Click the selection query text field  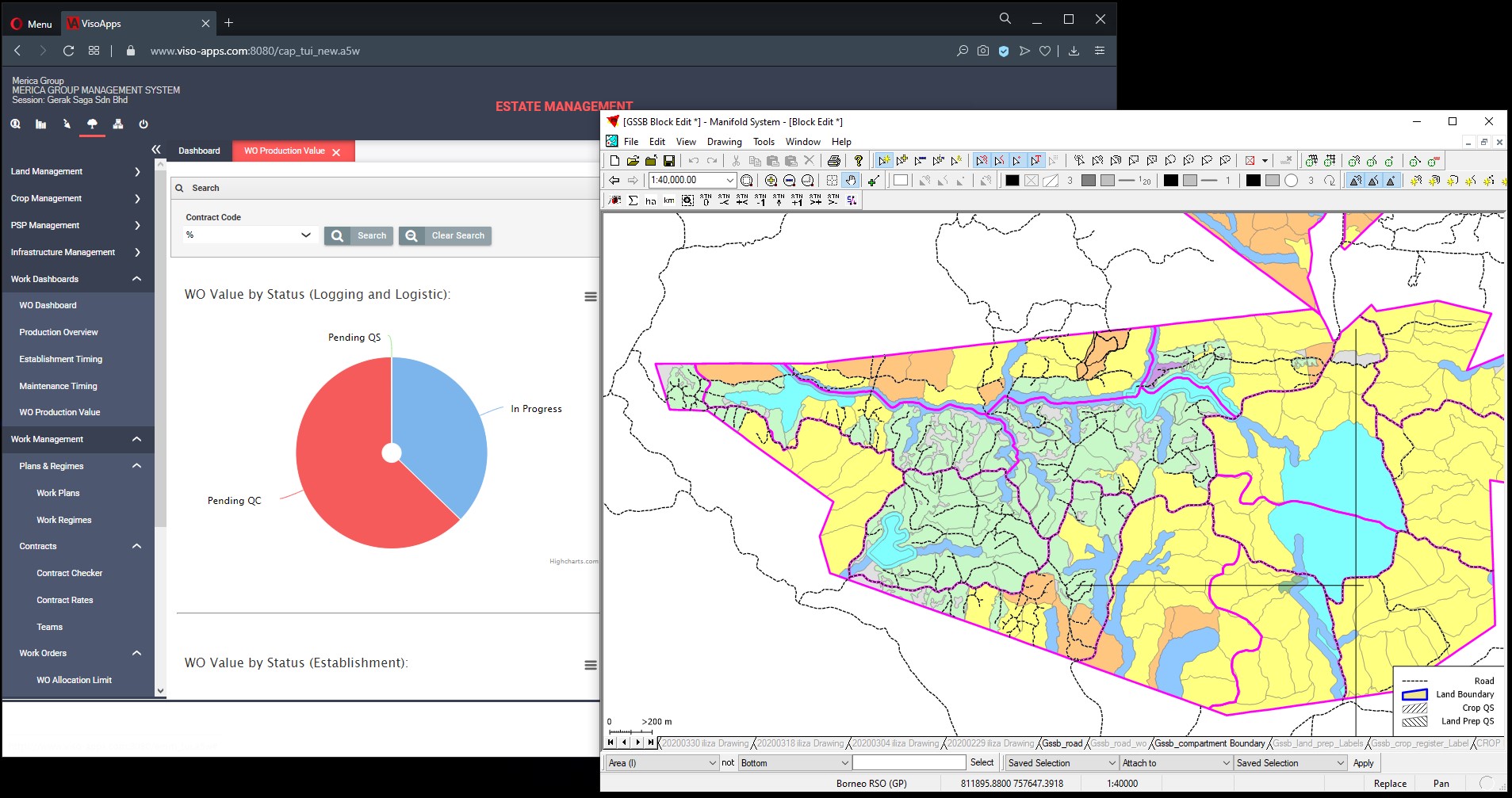(909, 763)
